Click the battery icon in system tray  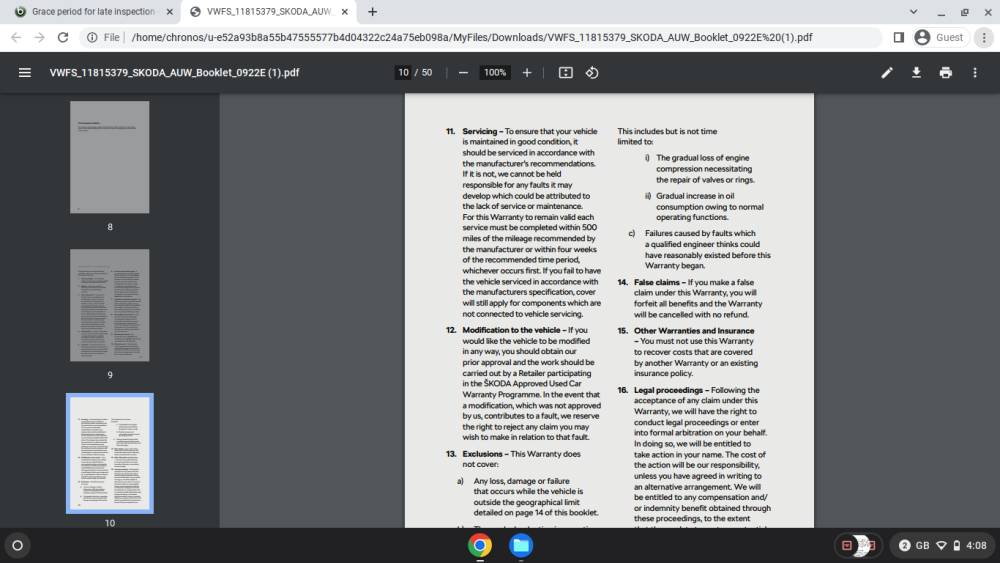(957, 545)
